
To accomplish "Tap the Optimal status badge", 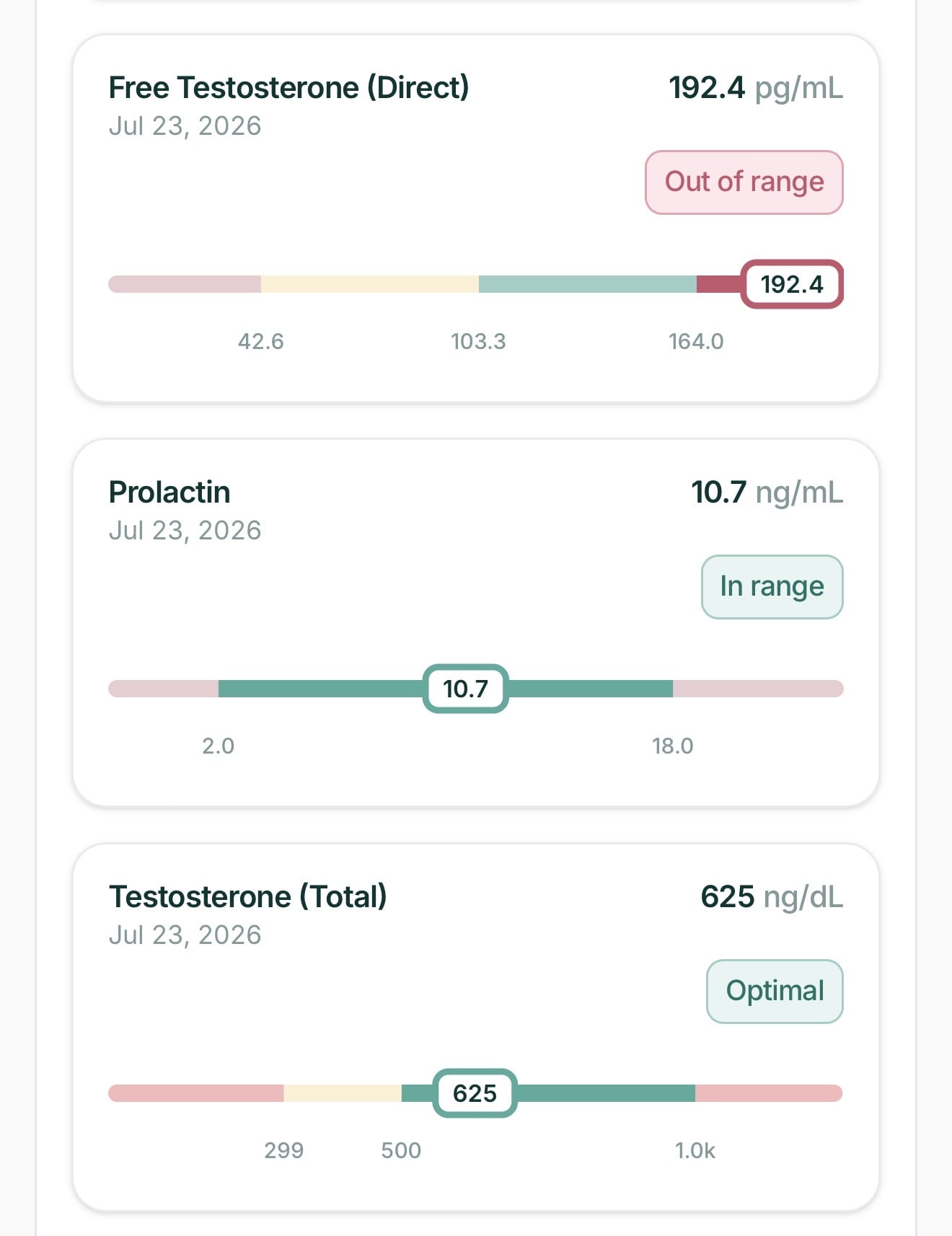I will click(x=775, y=992).
